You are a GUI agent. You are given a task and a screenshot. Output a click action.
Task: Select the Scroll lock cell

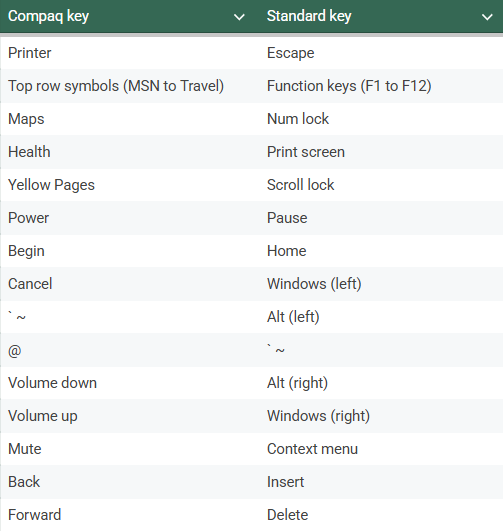[381, 185]
